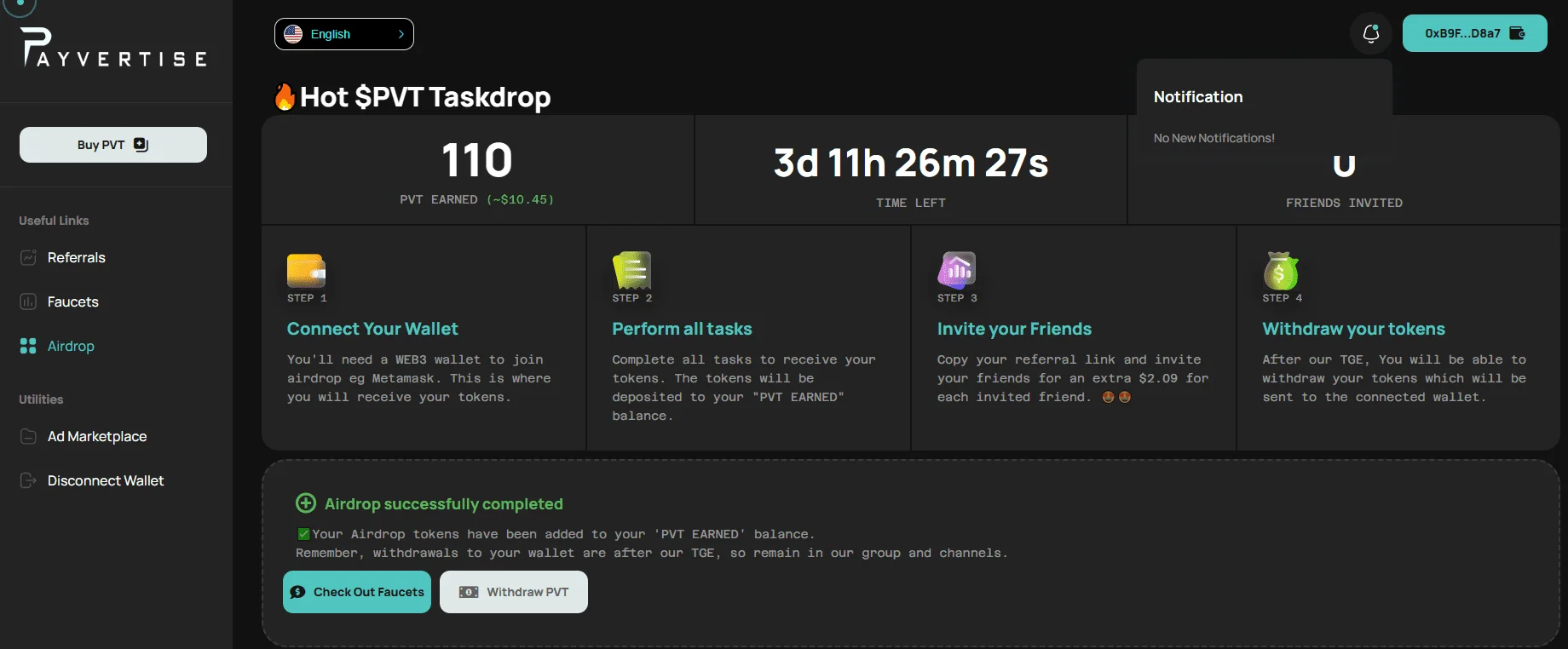Expand the language chevron arrow
Viewport: 1568px width, 649px height.
401,34
